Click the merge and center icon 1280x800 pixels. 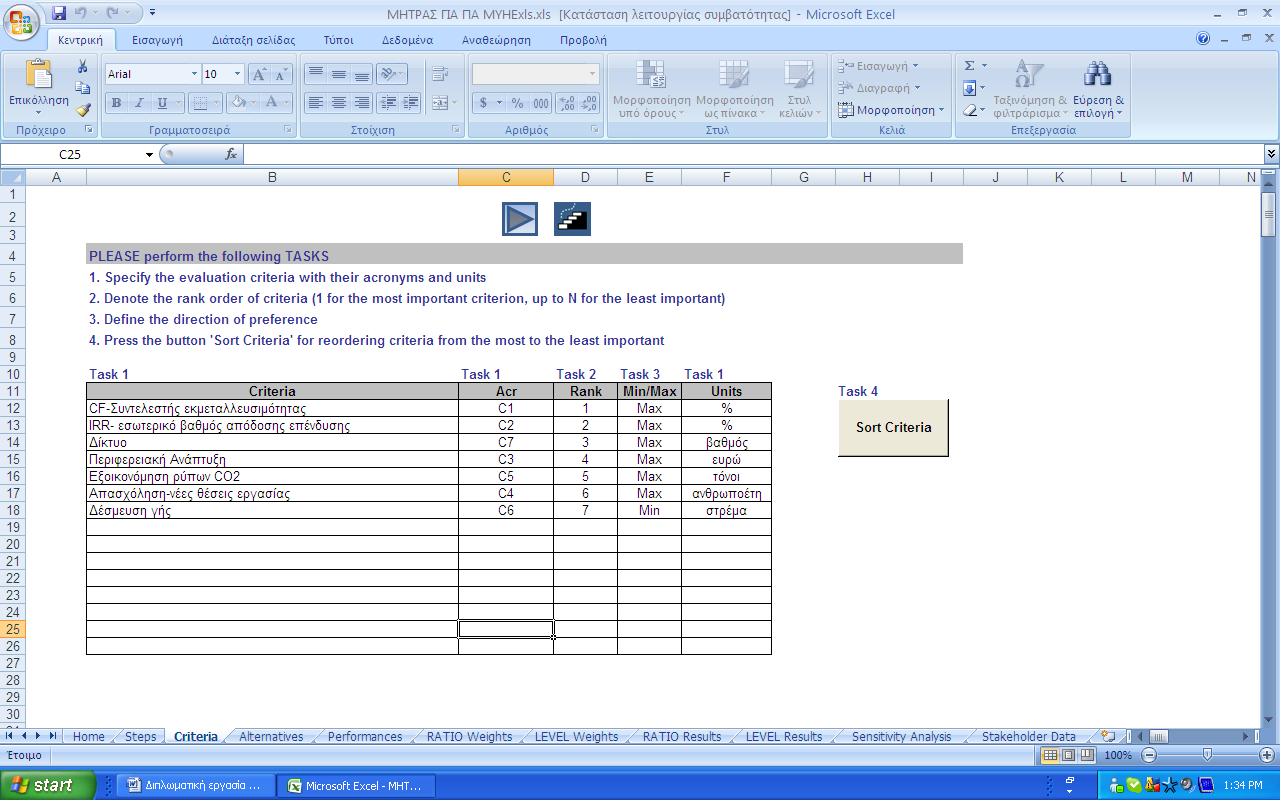point(439,103)
